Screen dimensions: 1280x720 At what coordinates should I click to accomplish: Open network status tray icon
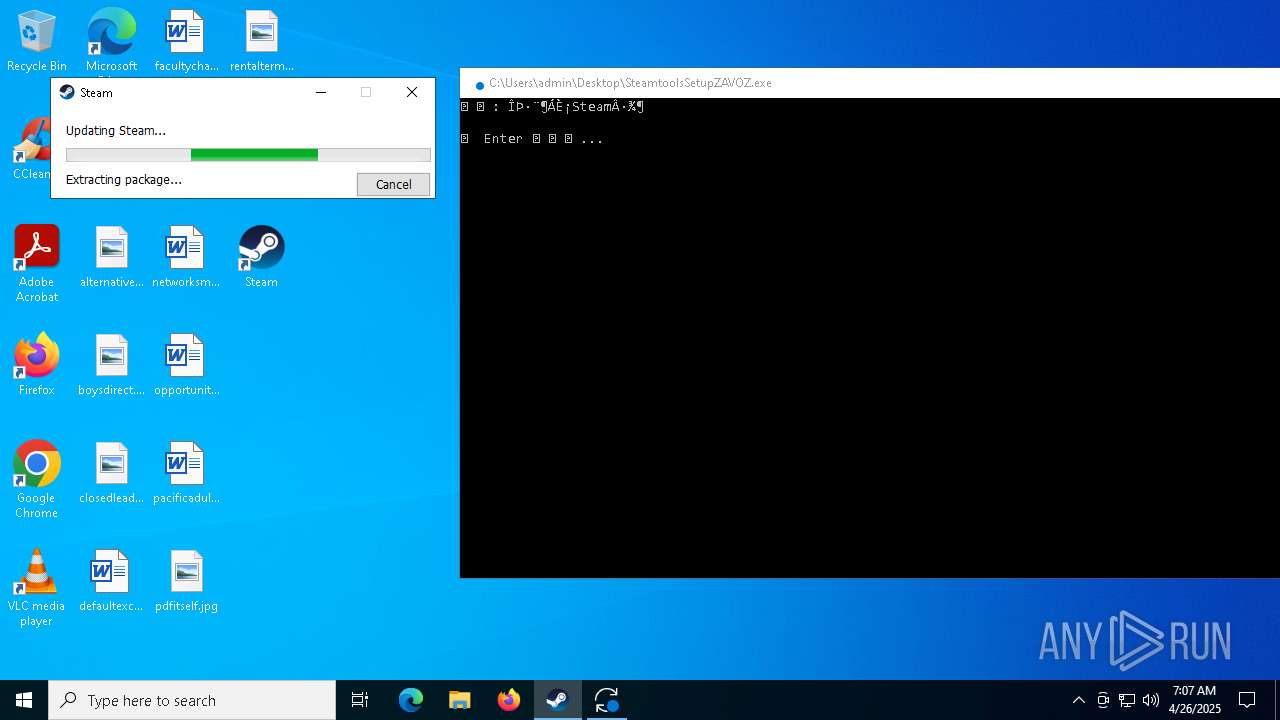[x=1127, y=700]
